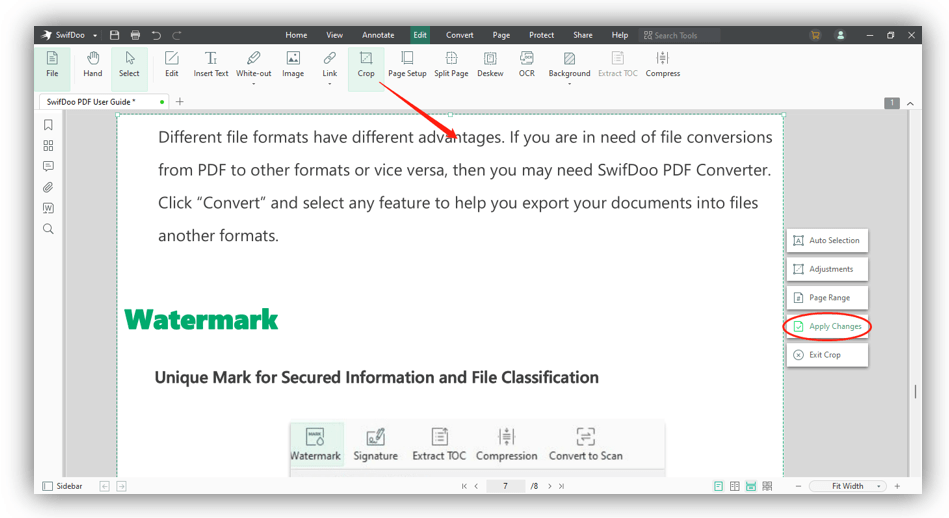Choose Page Range for cropping
Image resolution: width=949 pixels, height=518 pixels.
(827, 298)
